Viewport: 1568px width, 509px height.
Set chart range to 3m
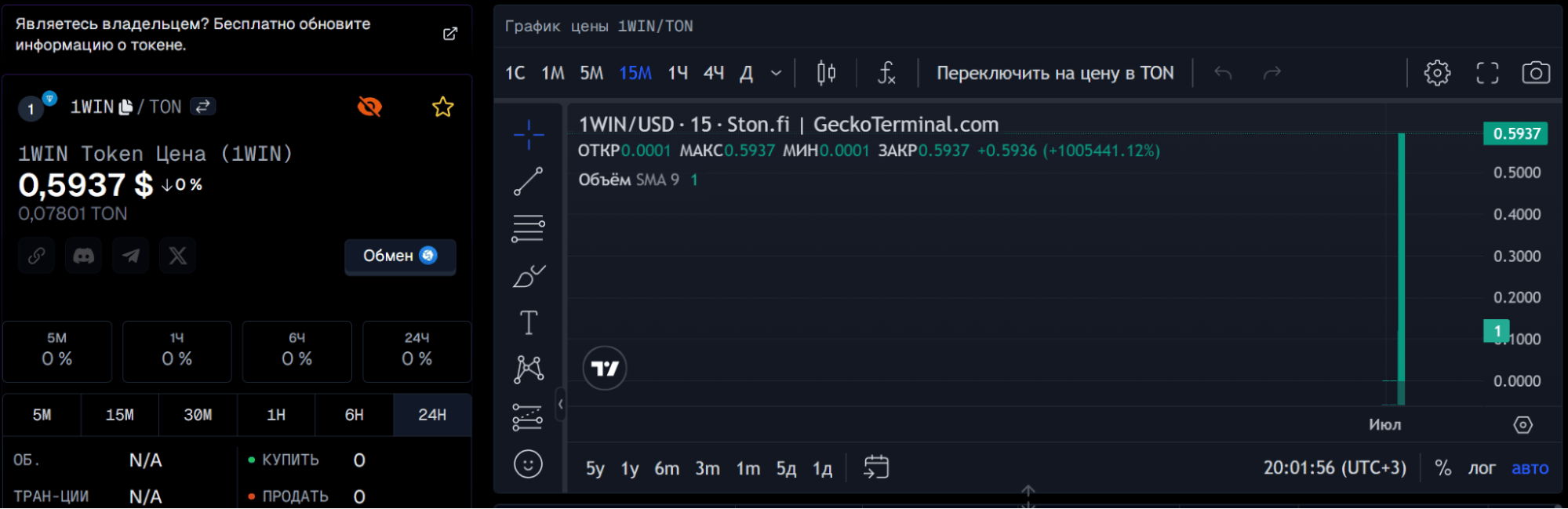(x=708, y=468)
